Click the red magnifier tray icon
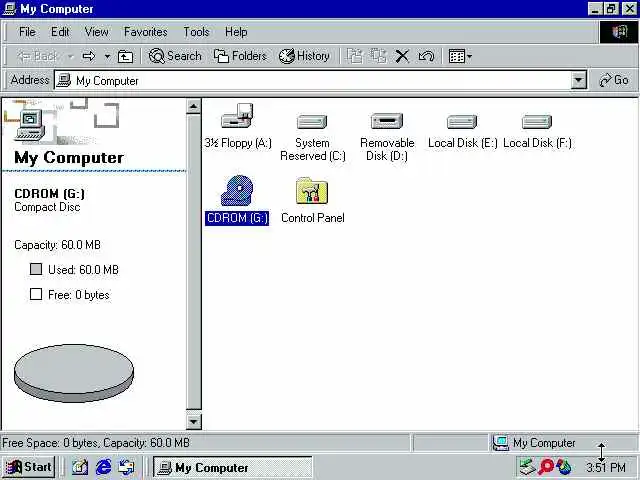Screen dimensions: 640x480 coord(546,467)
